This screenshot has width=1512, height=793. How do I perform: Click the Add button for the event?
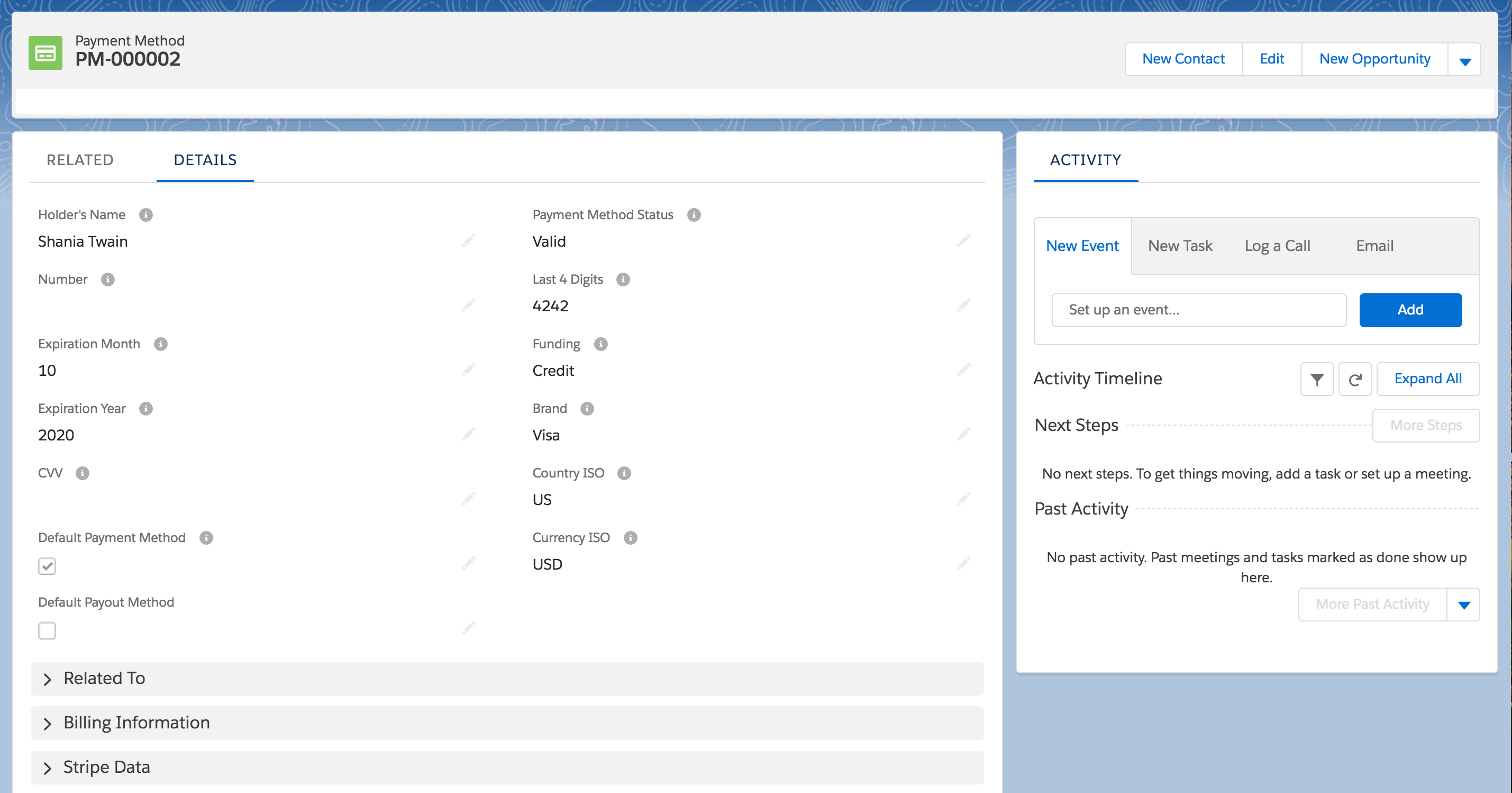tap(1410, 310)
